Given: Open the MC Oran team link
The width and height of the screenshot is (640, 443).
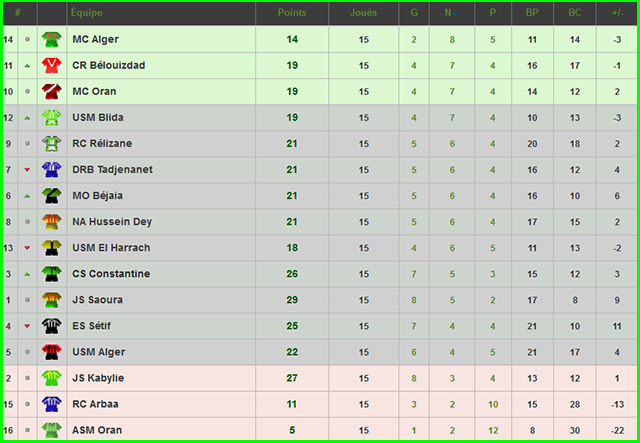Looking at the screenshot, I should pyautogui.click(x=96, y=92).
